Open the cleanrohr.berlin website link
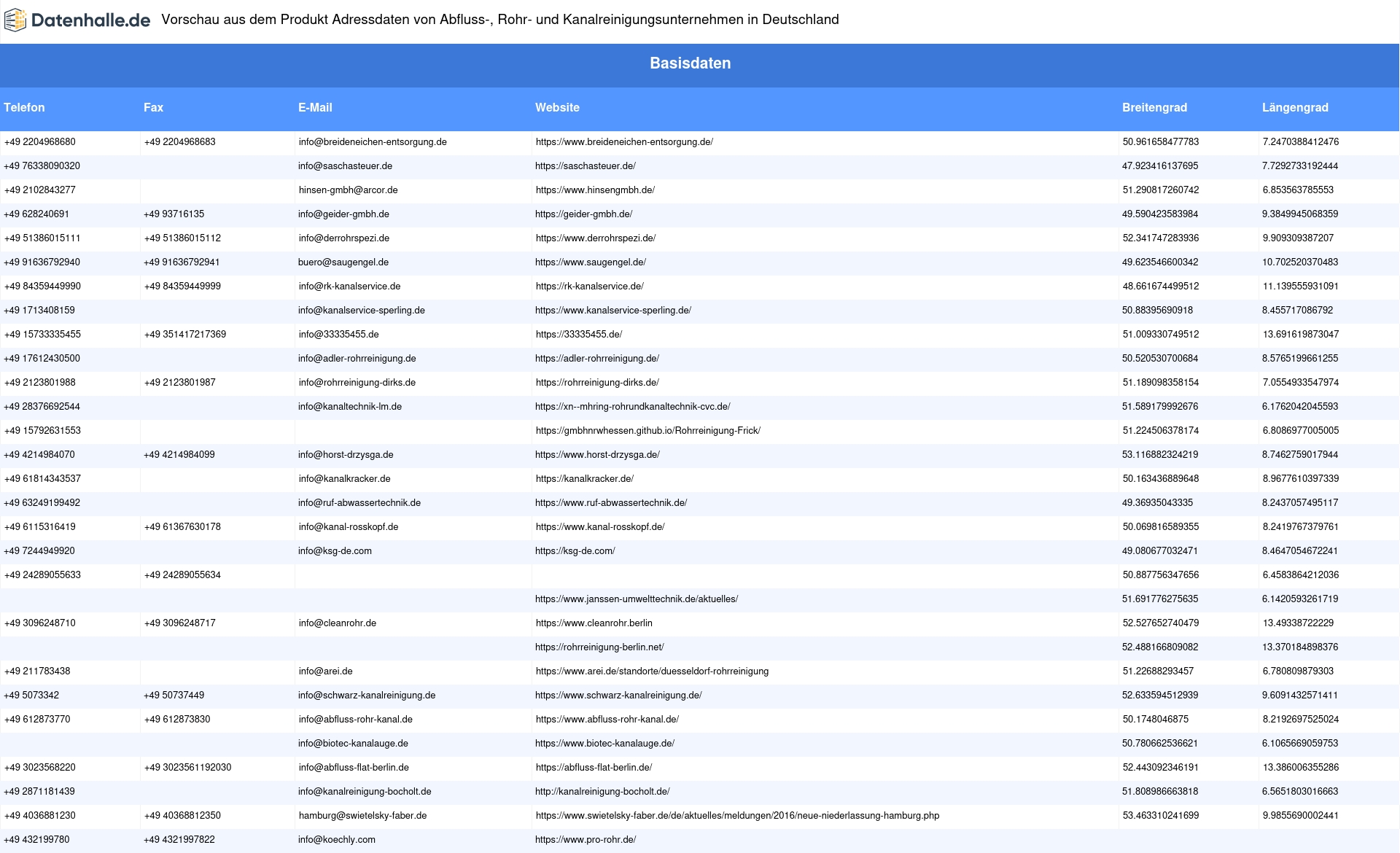The image size is (1400, 853). click(594, 623)
